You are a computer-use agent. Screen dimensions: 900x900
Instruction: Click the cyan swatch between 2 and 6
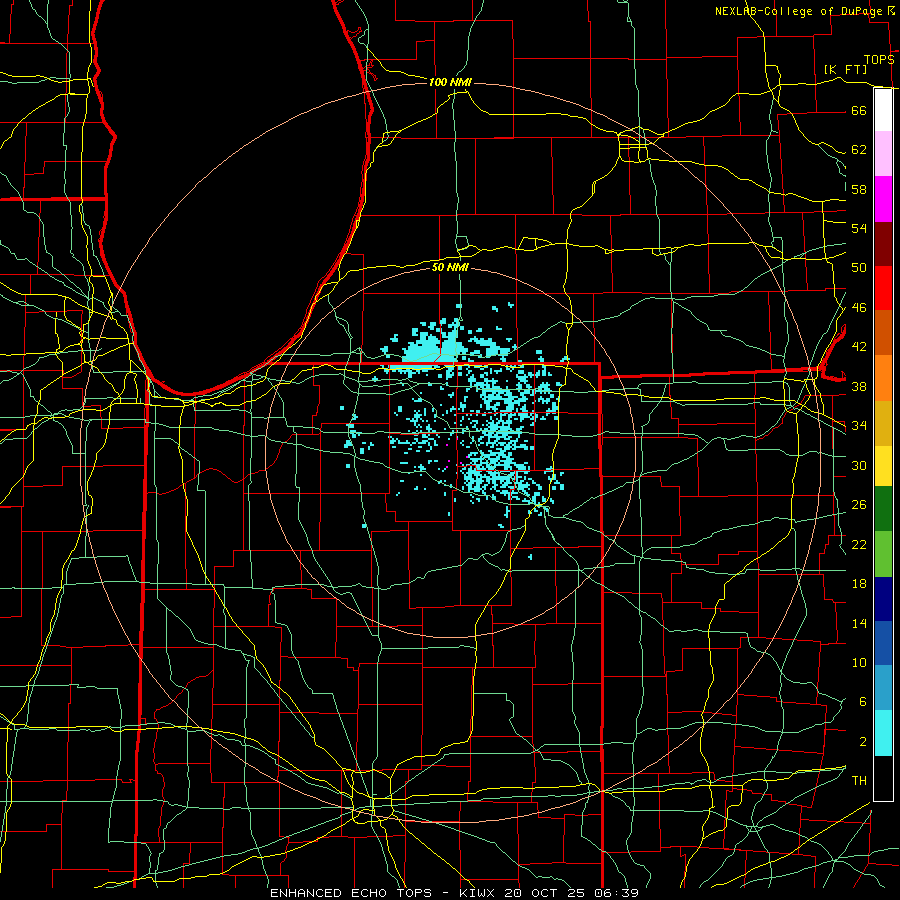click(883, 733)
